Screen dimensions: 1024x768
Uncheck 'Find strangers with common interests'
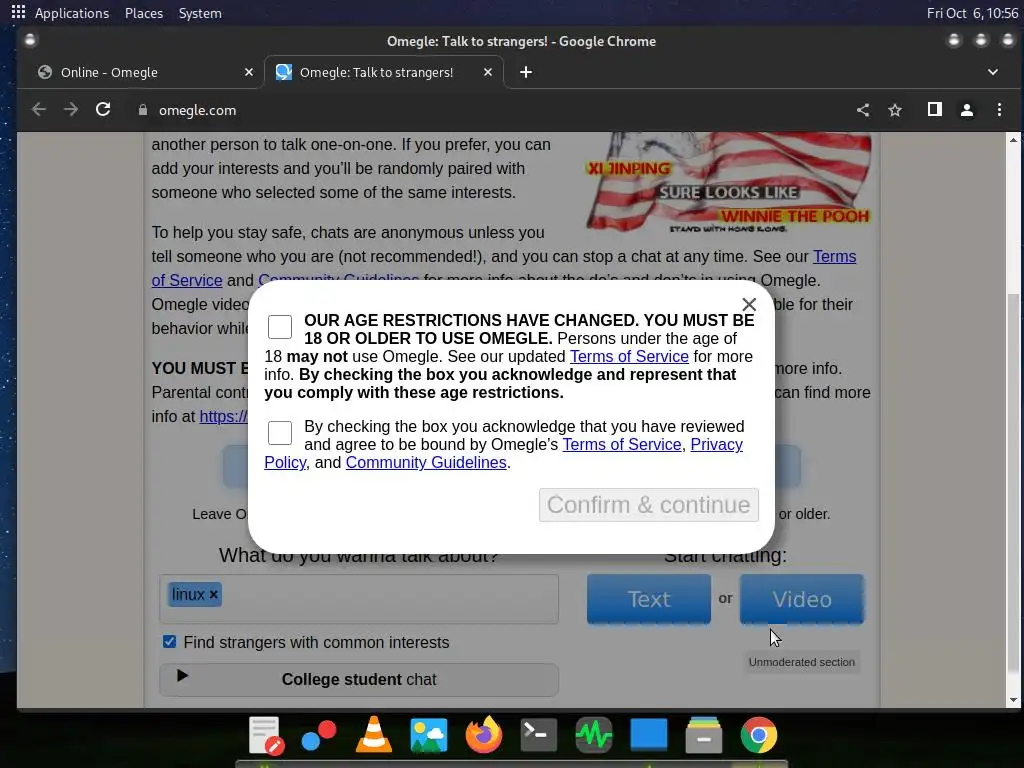(170, 642)
